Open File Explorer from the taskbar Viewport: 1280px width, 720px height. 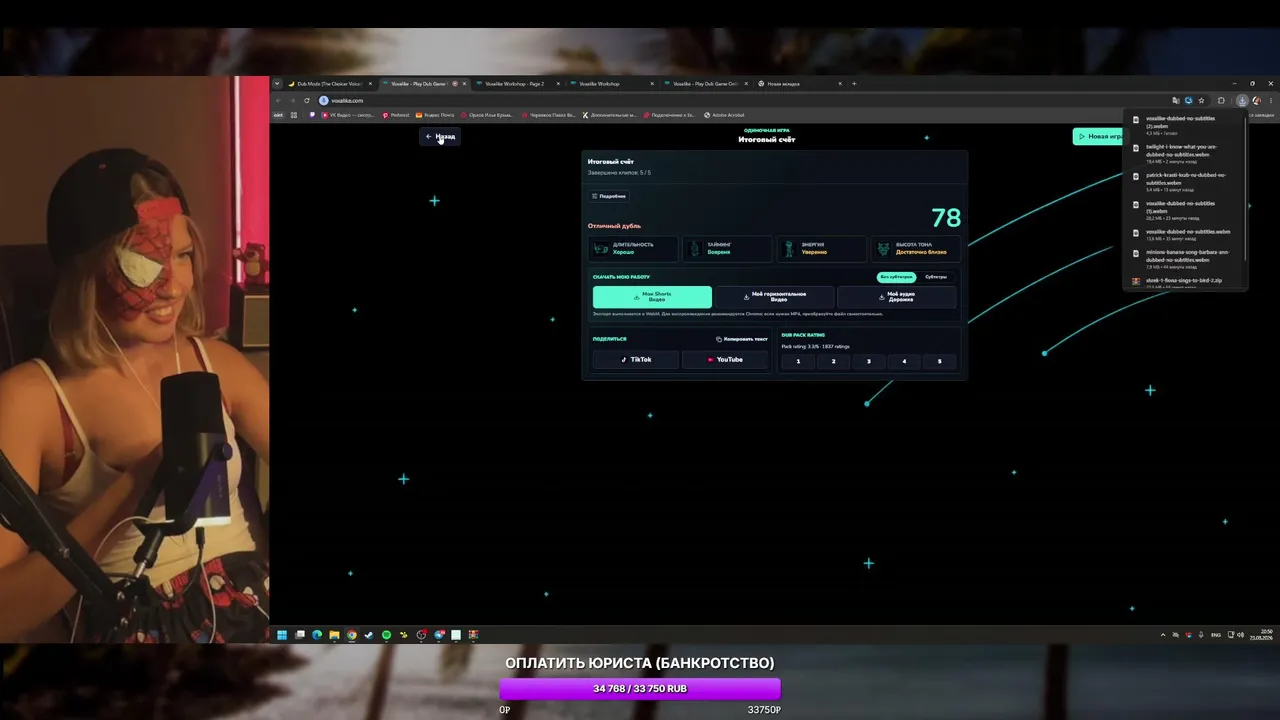tap(334, 635)
